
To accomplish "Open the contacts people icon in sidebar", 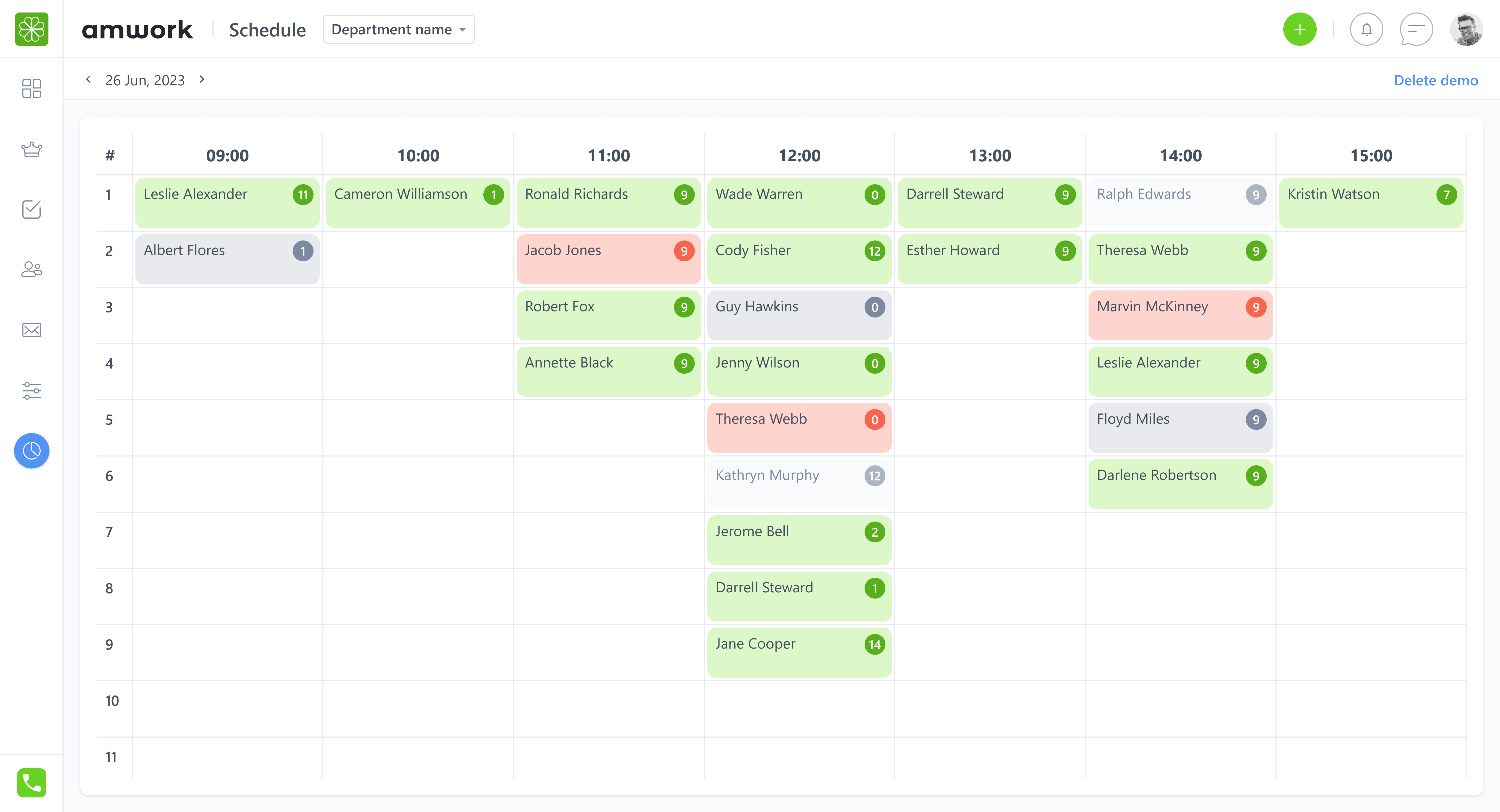I will (x=32, y=270).
